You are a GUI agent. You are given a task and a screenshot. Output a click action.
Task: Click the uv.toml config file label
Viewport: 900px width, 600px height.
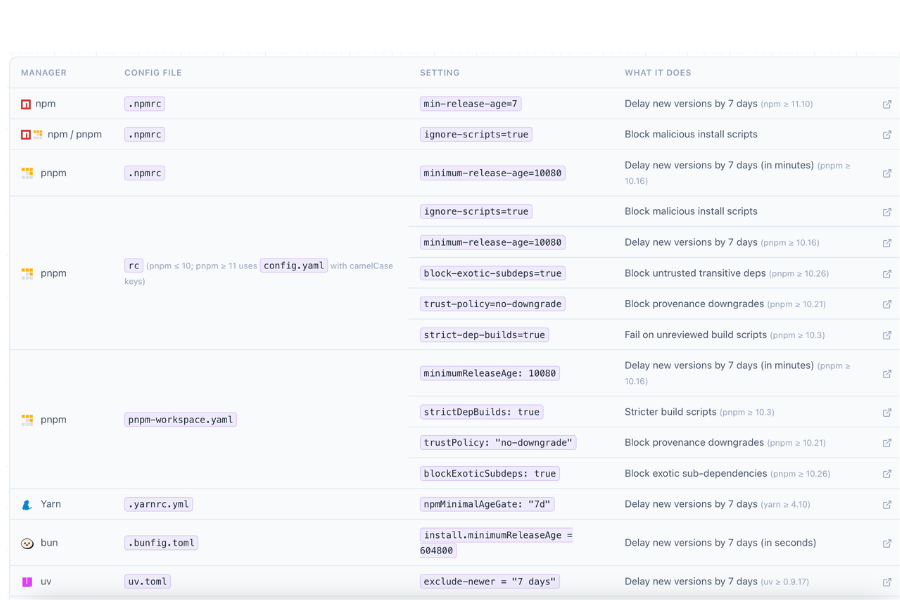148,582
